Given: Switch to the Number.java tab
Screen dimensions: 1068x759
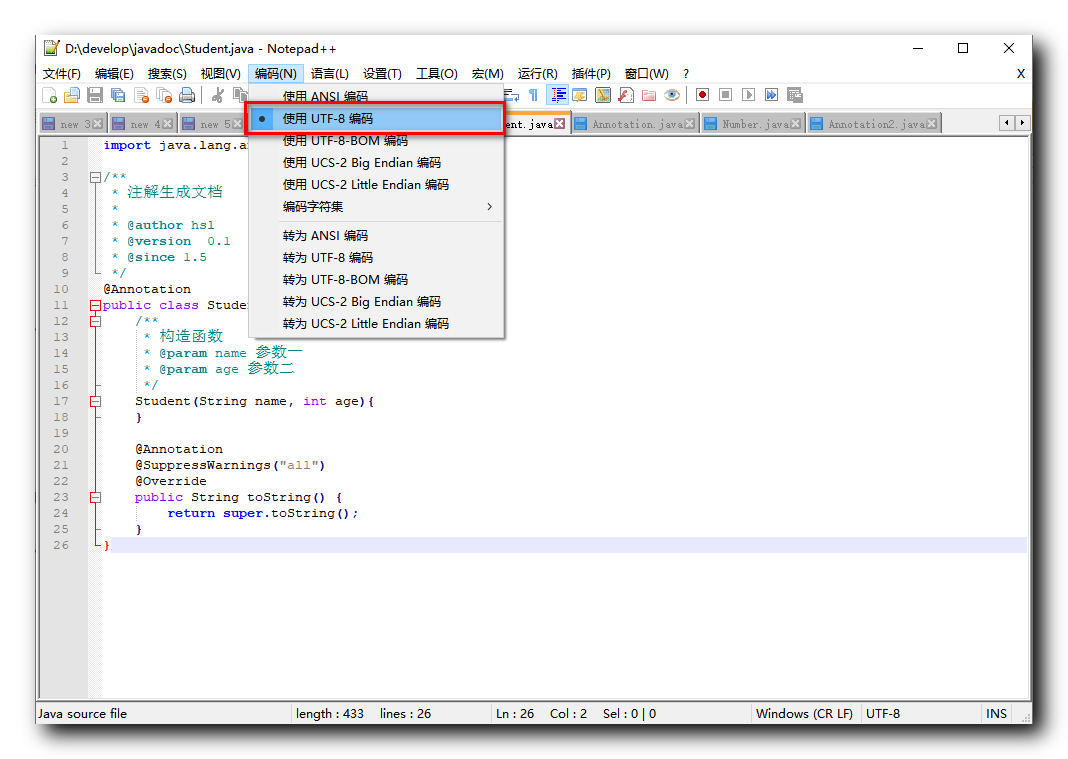Looking at the screenshot, I should point(754,123).
